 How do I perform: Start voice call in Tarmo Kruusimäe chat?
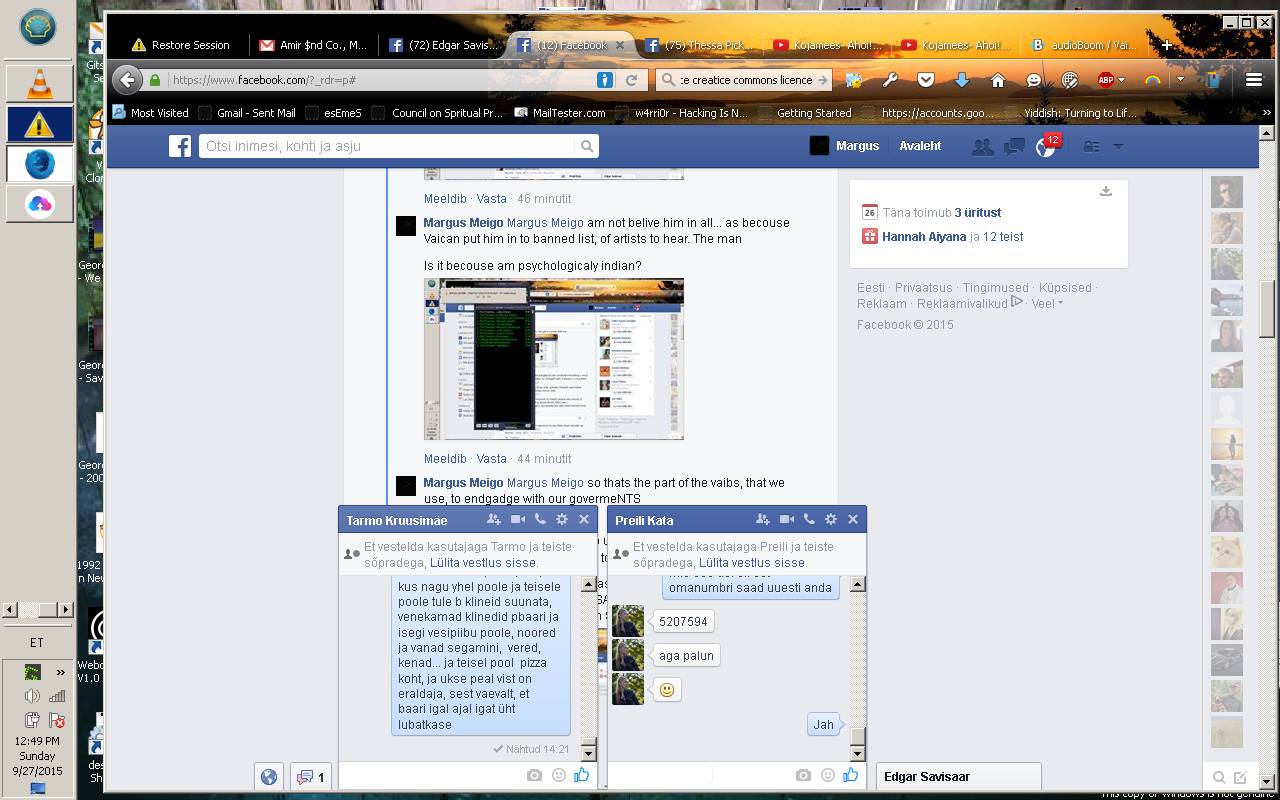point(540,519)
